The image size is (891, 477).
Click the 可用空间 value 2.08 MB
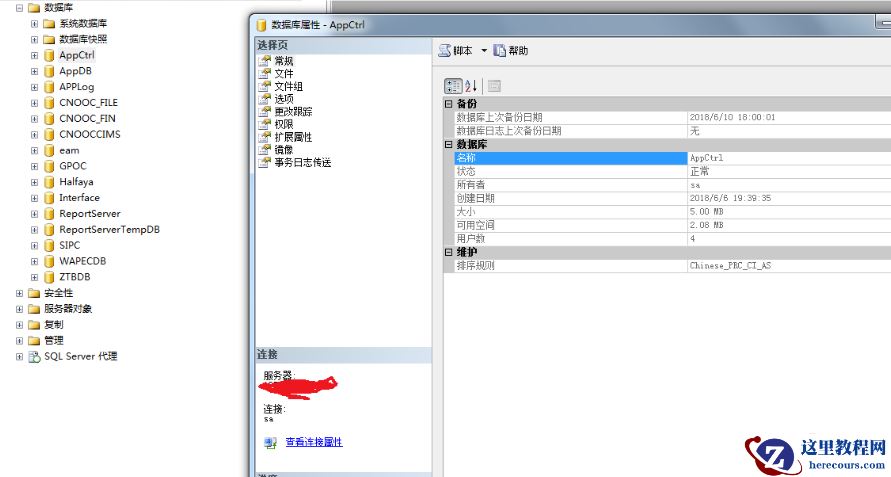706,225
